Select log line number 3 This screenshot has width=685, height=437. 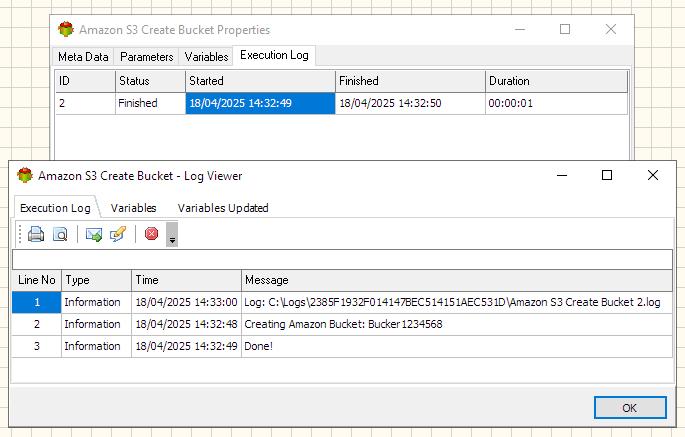[x=37, y=346]
